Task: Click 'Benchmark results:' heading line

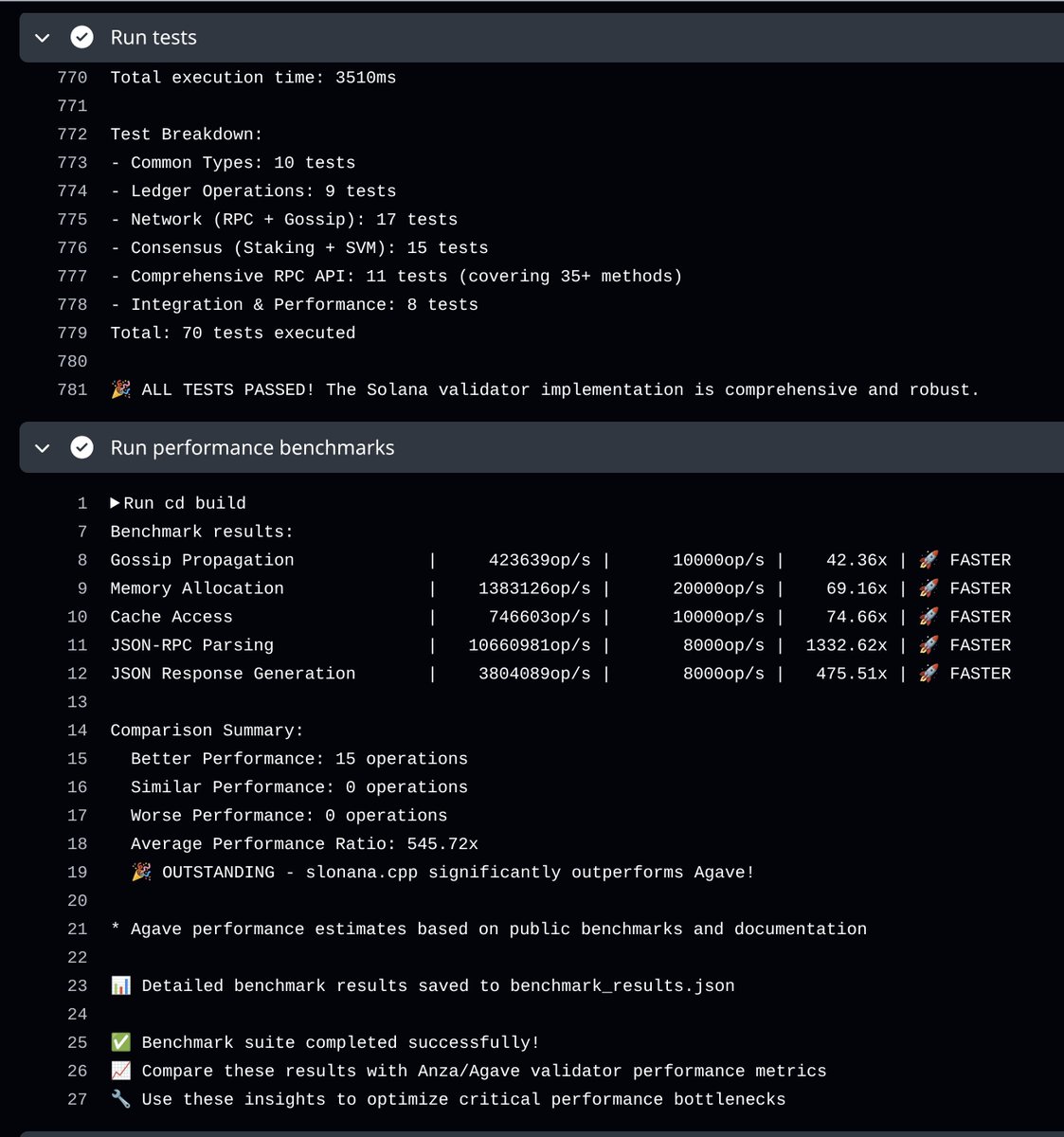Action: [202, 532]
